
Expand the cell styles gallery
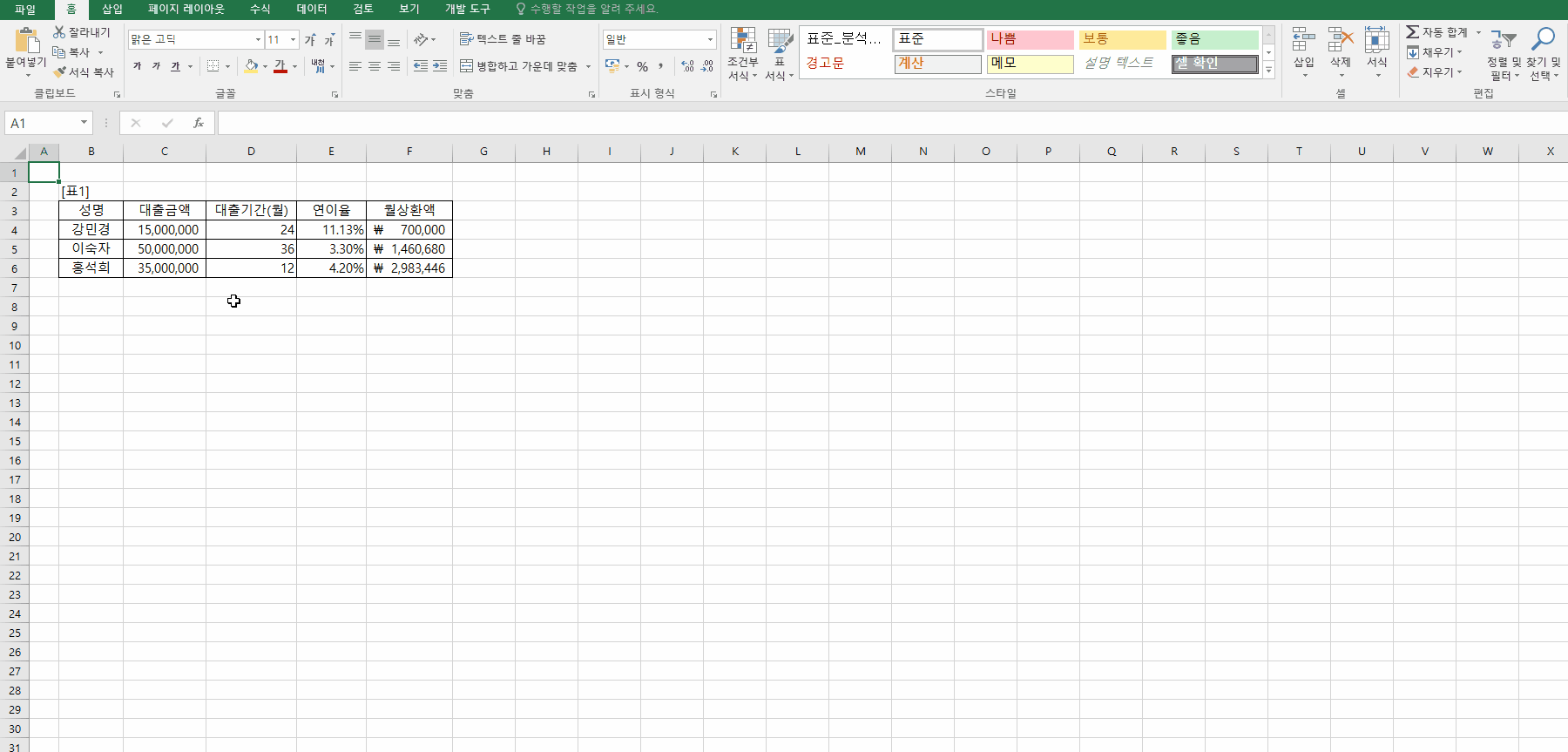[1269, 71]
